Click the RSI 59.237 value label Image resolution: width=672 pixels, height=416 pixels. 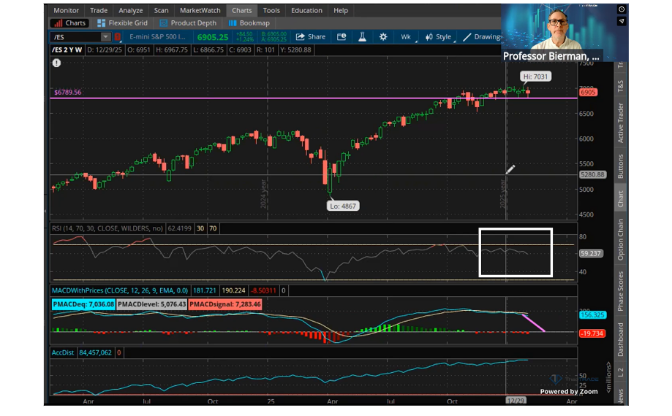coord(591,253)
